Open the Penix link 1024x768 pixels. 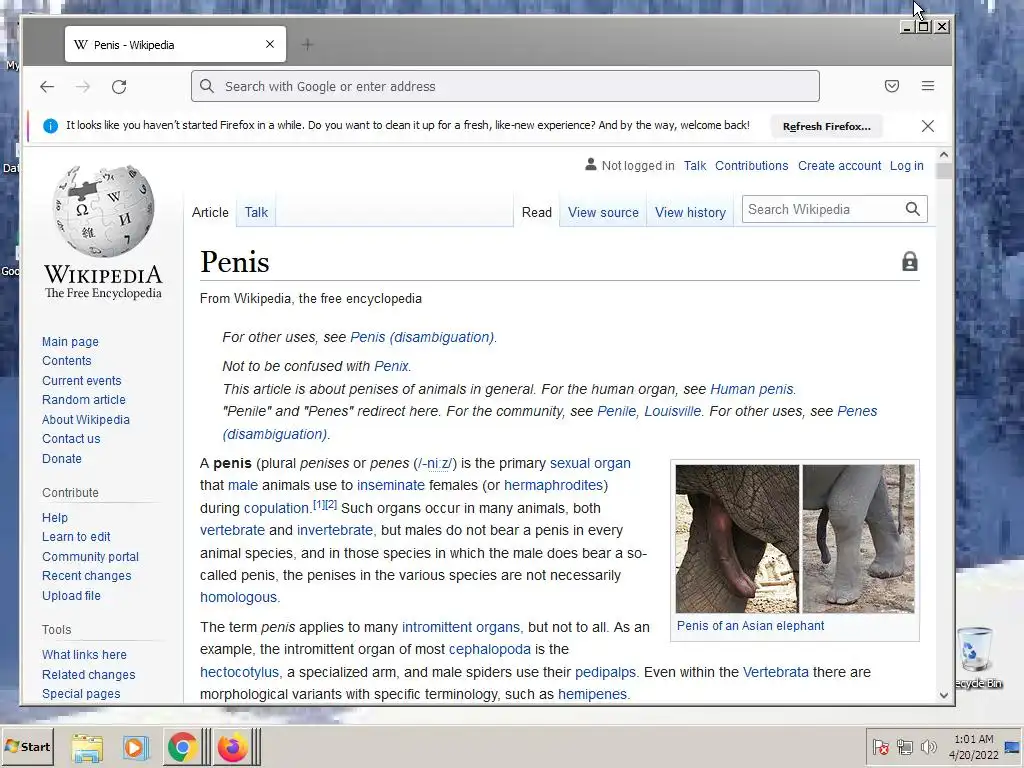(391, 366)
